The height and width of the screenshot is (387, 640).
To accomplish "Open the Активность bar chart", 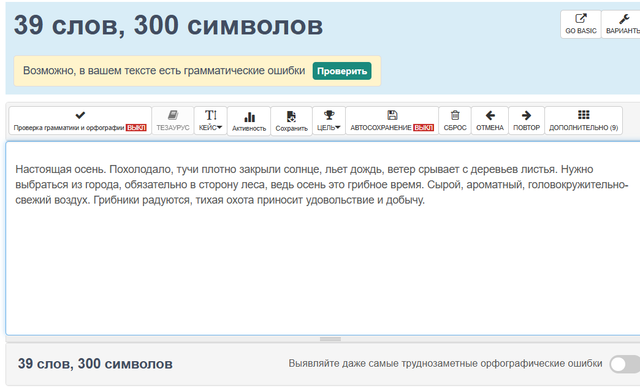I will (249, 121).
